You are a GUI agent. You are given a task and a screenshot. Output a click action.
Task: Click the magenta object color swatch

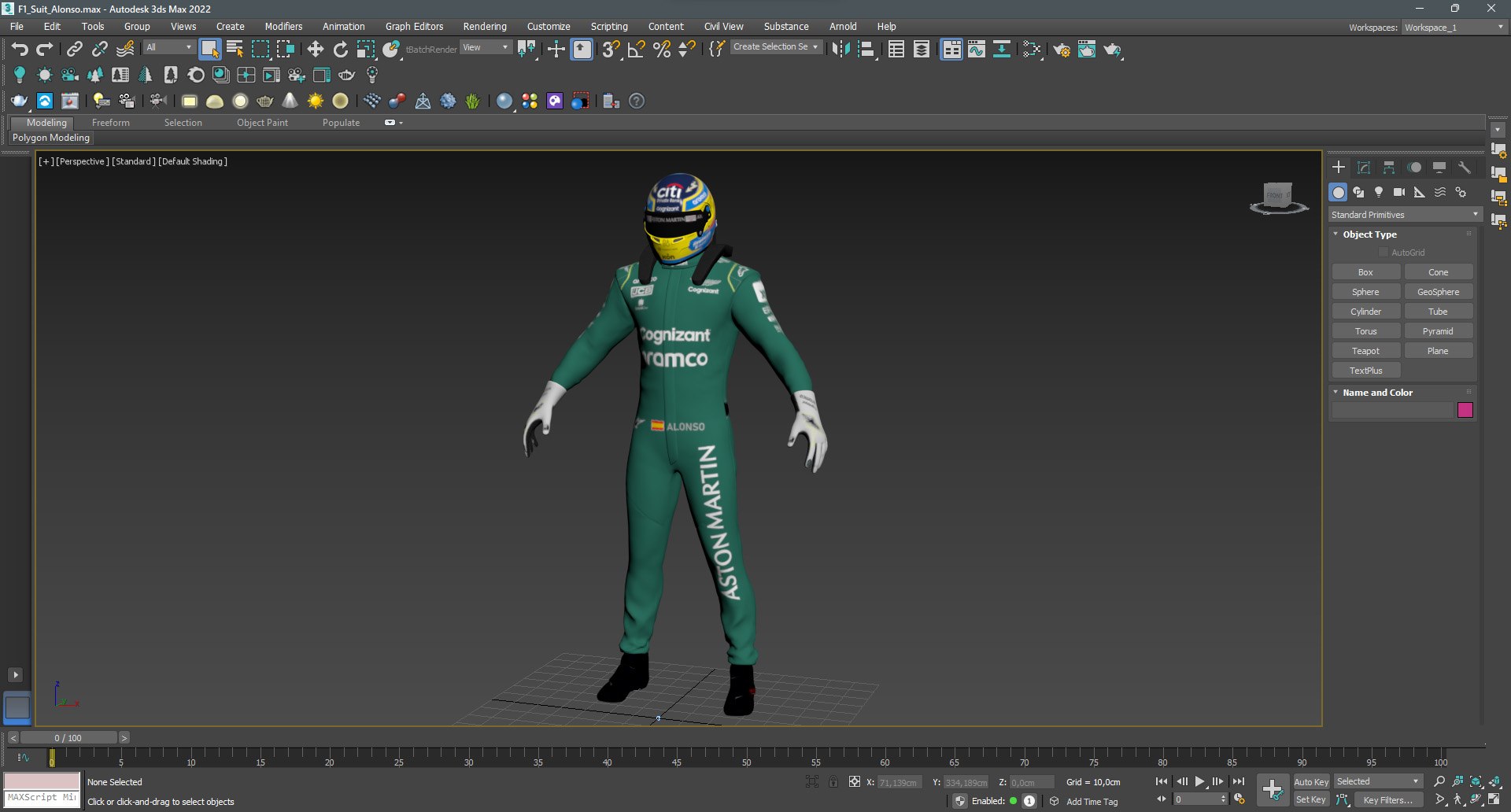(x=1465, y=410)
